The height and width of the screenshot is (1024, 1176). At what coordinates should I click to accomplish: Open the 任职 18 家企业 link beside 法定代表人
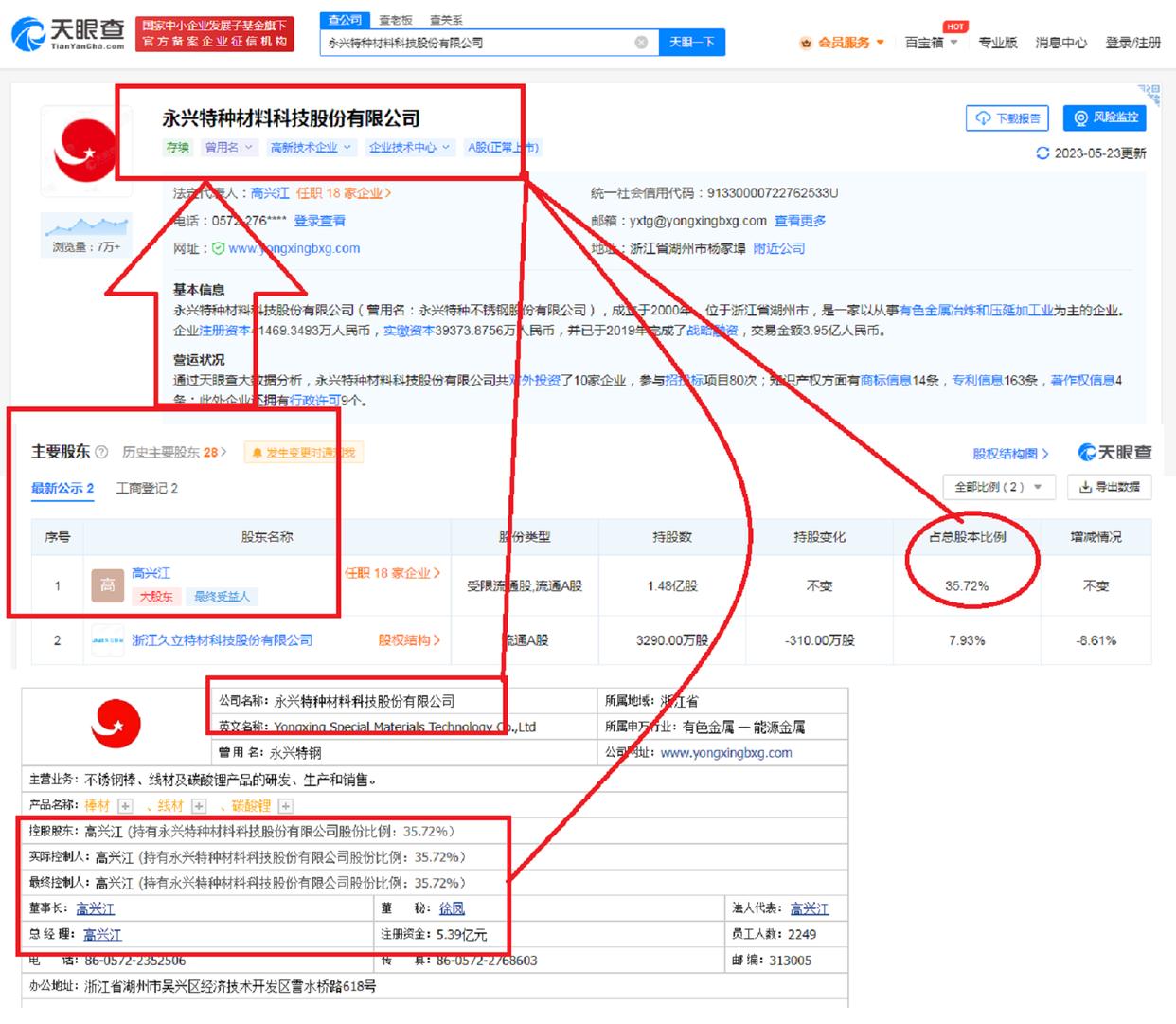click(344, 193)
